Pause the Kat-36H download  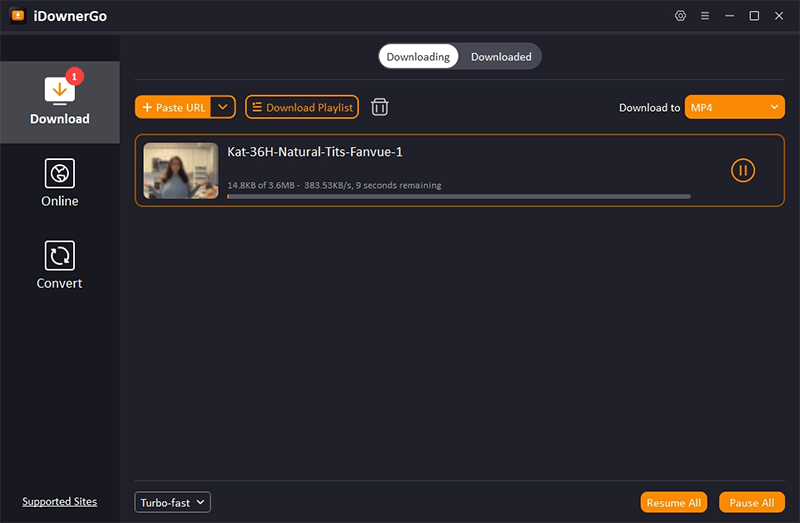(743, 170)
